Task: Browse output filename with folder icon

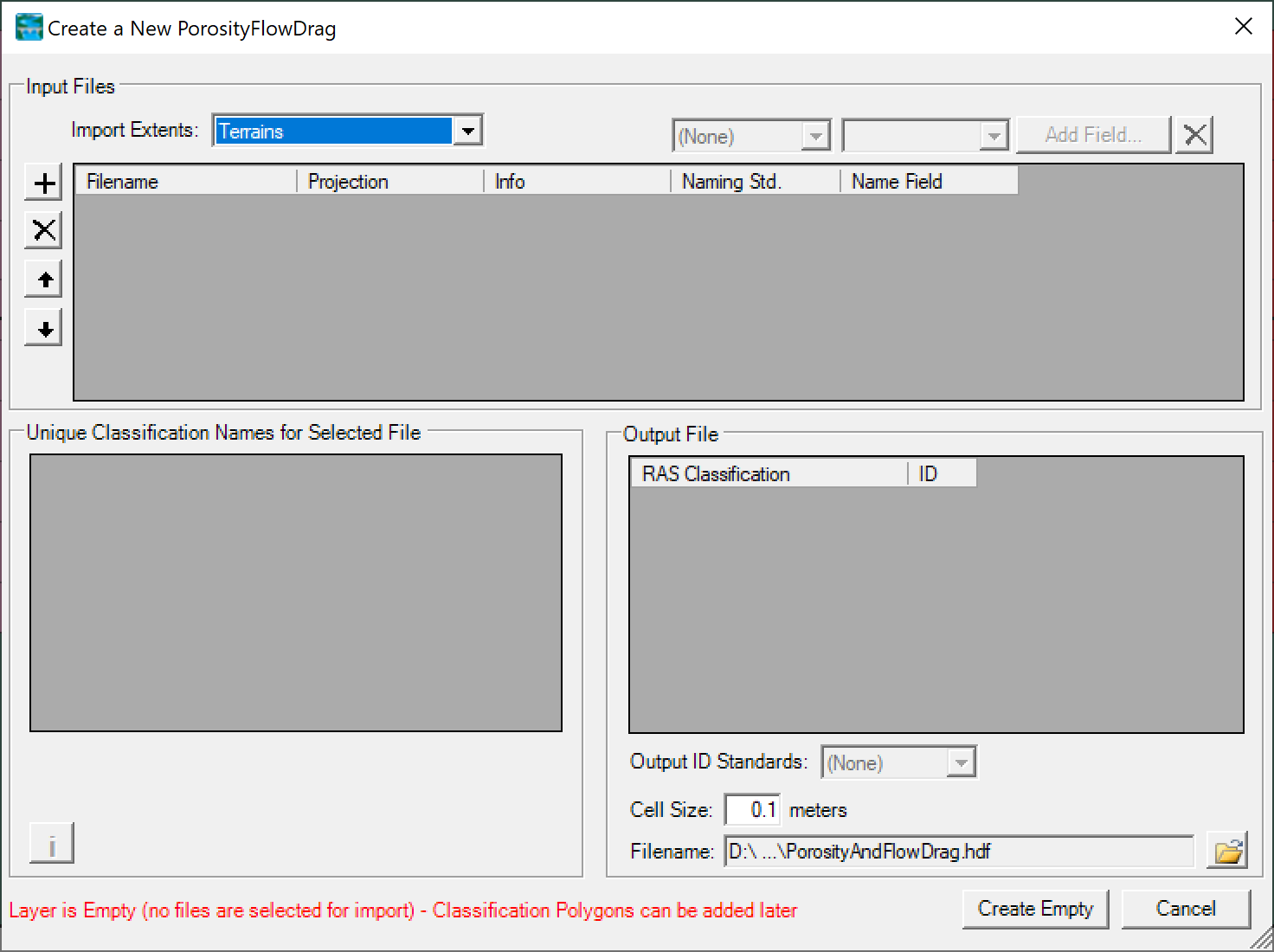Action: point(1228,852)
